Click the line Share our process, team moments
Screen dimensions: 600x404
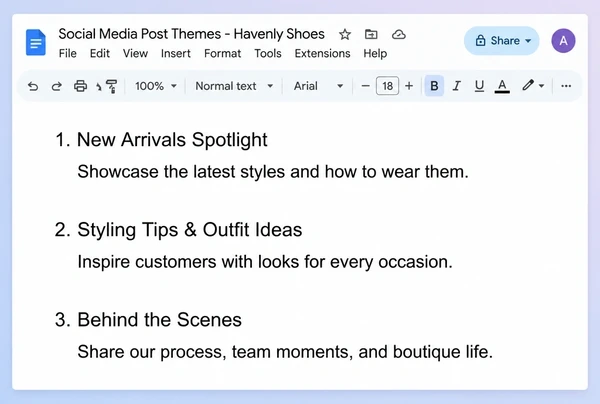285,352
